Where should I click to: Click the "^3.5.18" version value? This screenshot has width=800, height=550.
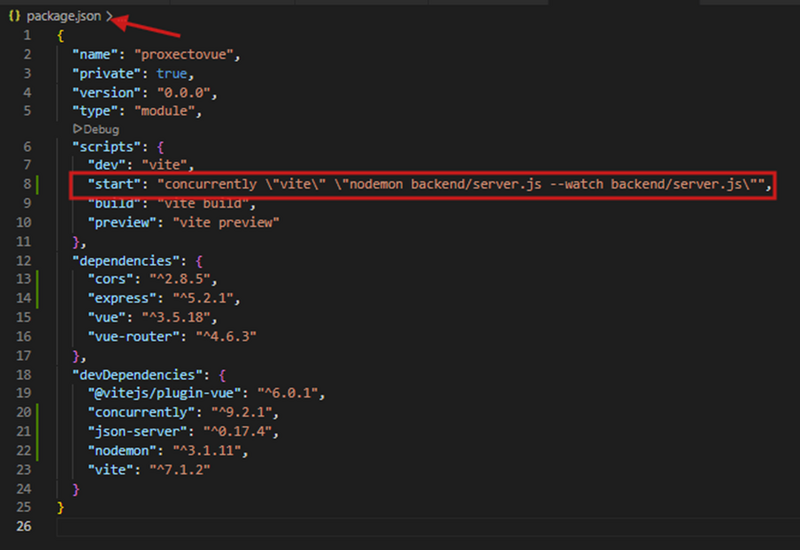pyautogui.click(x=176, y=318)
